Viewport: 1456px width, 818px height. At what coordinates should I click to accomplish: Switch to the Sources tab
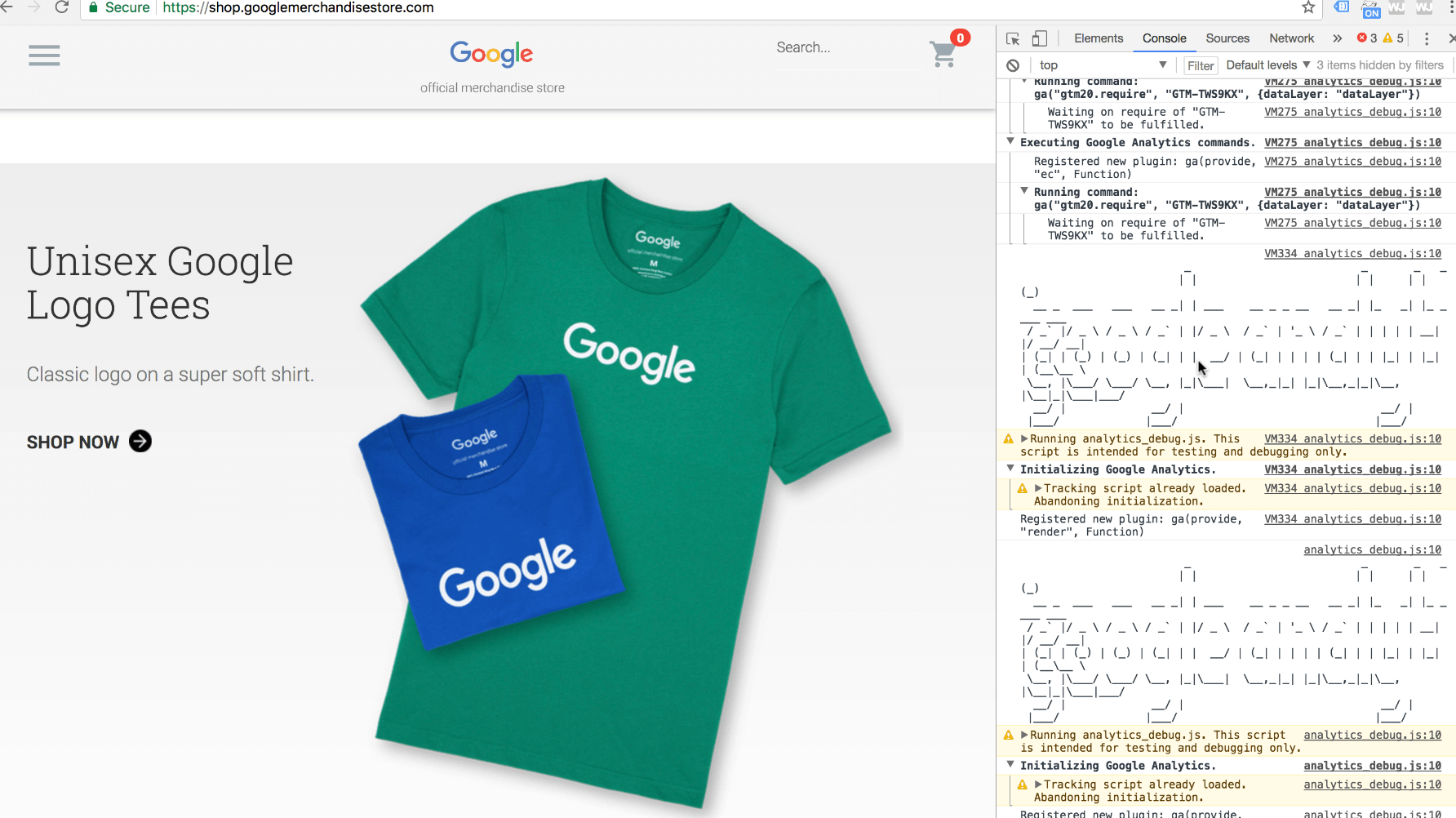(x=1227, y=38)
